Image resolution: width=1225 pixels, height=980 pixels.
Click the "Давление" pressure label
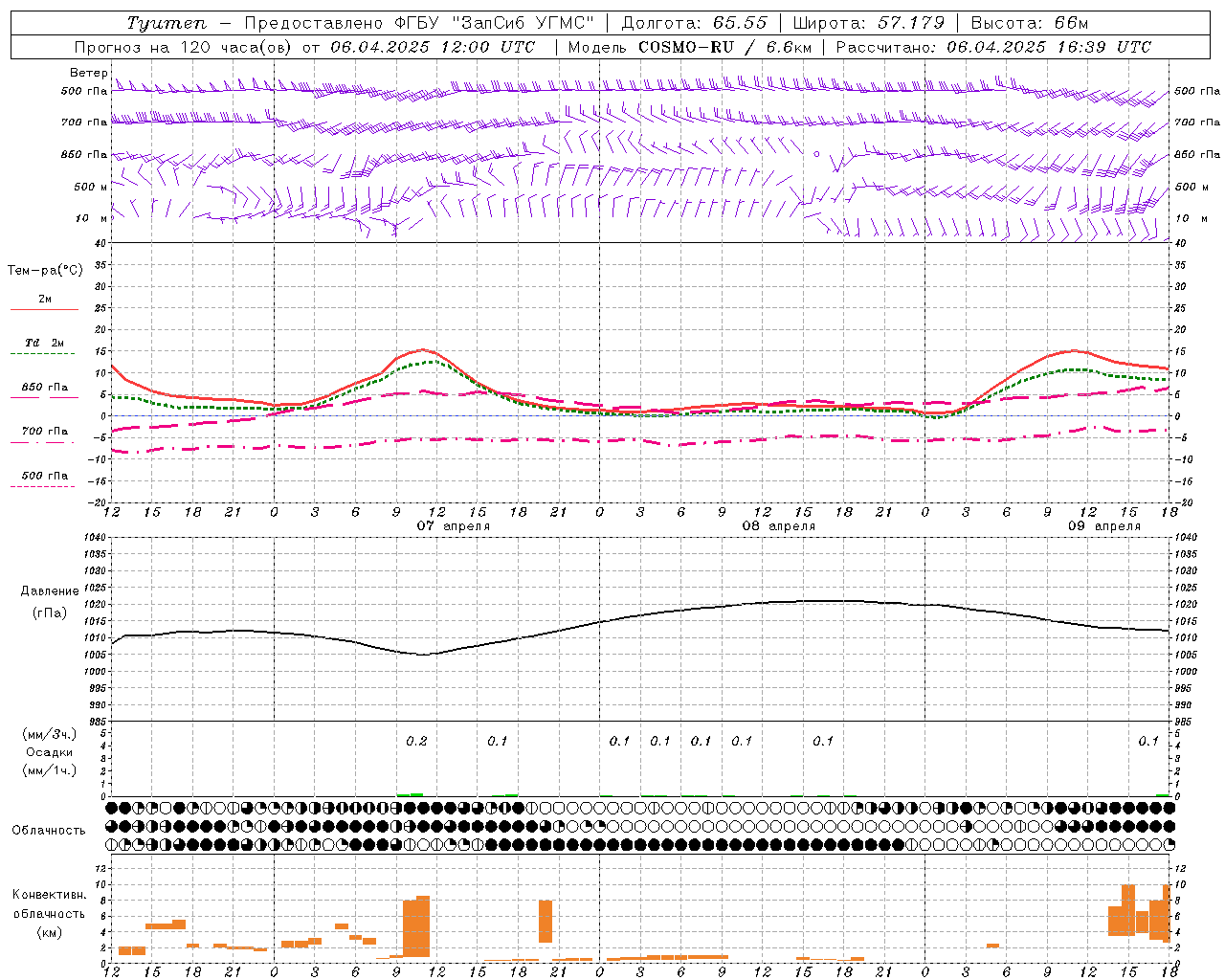coord(50,591)
